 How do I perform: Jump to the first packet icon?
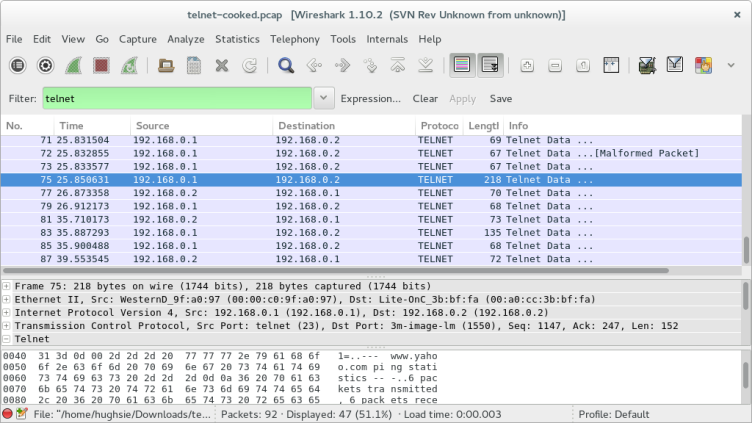pyautogui.click(x=398, y=65)
